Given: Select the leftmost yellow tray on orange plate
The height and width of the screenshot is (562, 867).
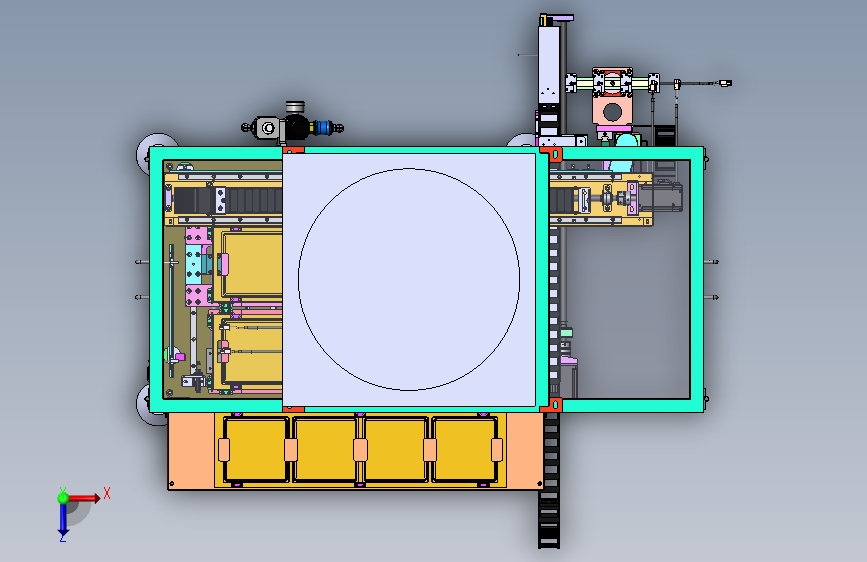Looking at the screenshot, I should pos(256,450).
